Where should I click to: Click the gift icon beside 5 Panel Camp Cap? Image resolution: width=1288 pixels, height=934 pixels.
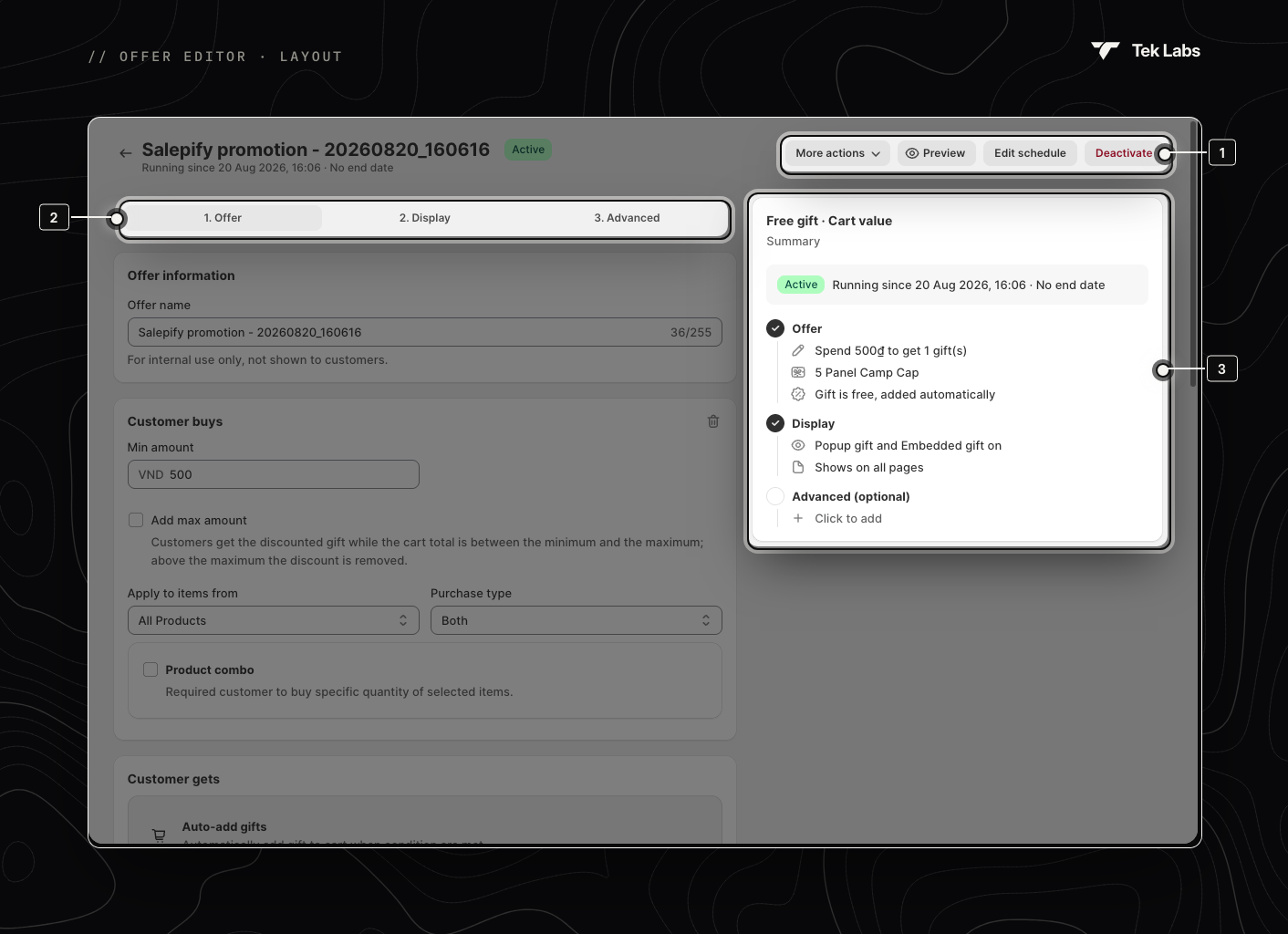click(x=798, y=372)
